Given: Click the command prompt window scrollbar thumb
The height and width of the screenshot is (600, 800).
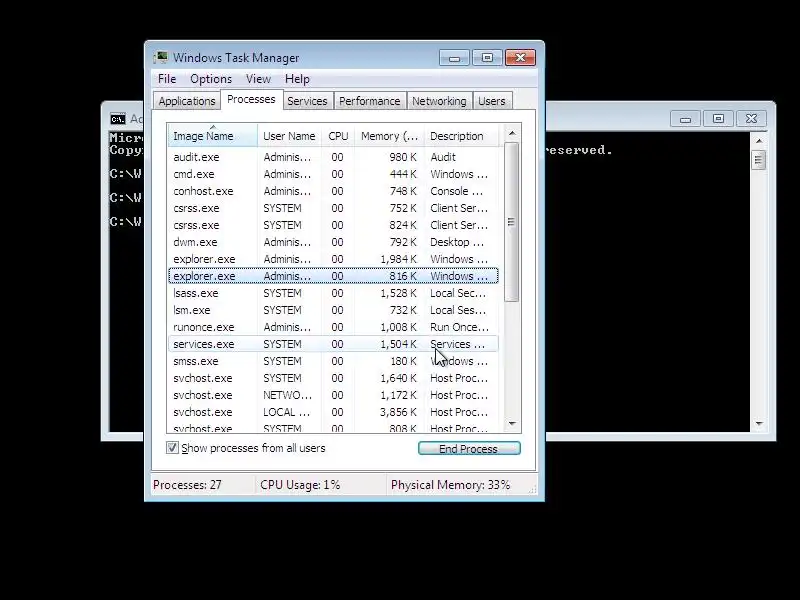Looking at the screenshot, I should click(759, 160).
